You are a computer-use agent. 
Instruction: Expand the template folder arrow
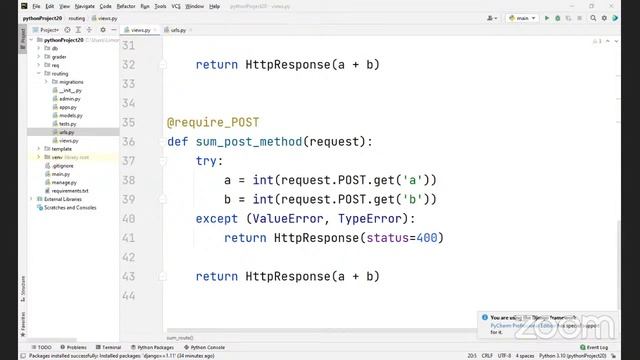coord(39,149)
